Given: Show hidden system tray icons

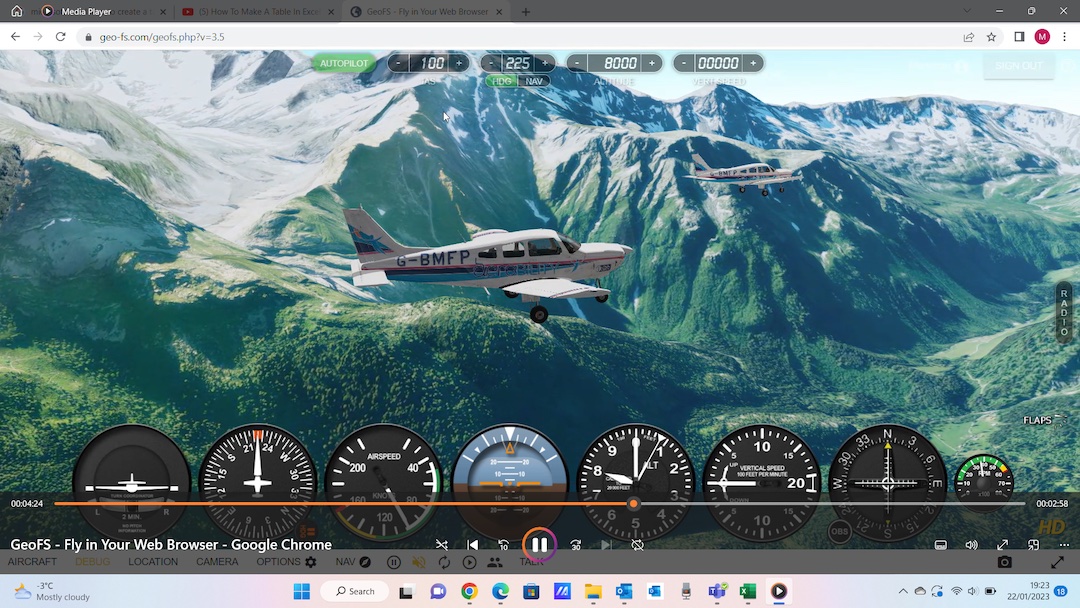Looking at the screenshot, I should coord(902,591).
